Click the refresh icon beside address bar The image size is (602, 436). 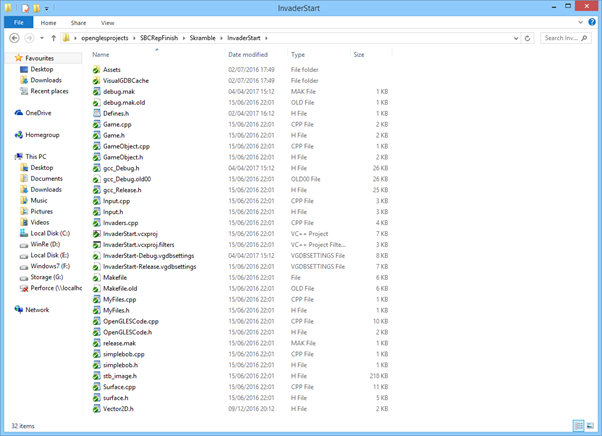coord(528,38)
